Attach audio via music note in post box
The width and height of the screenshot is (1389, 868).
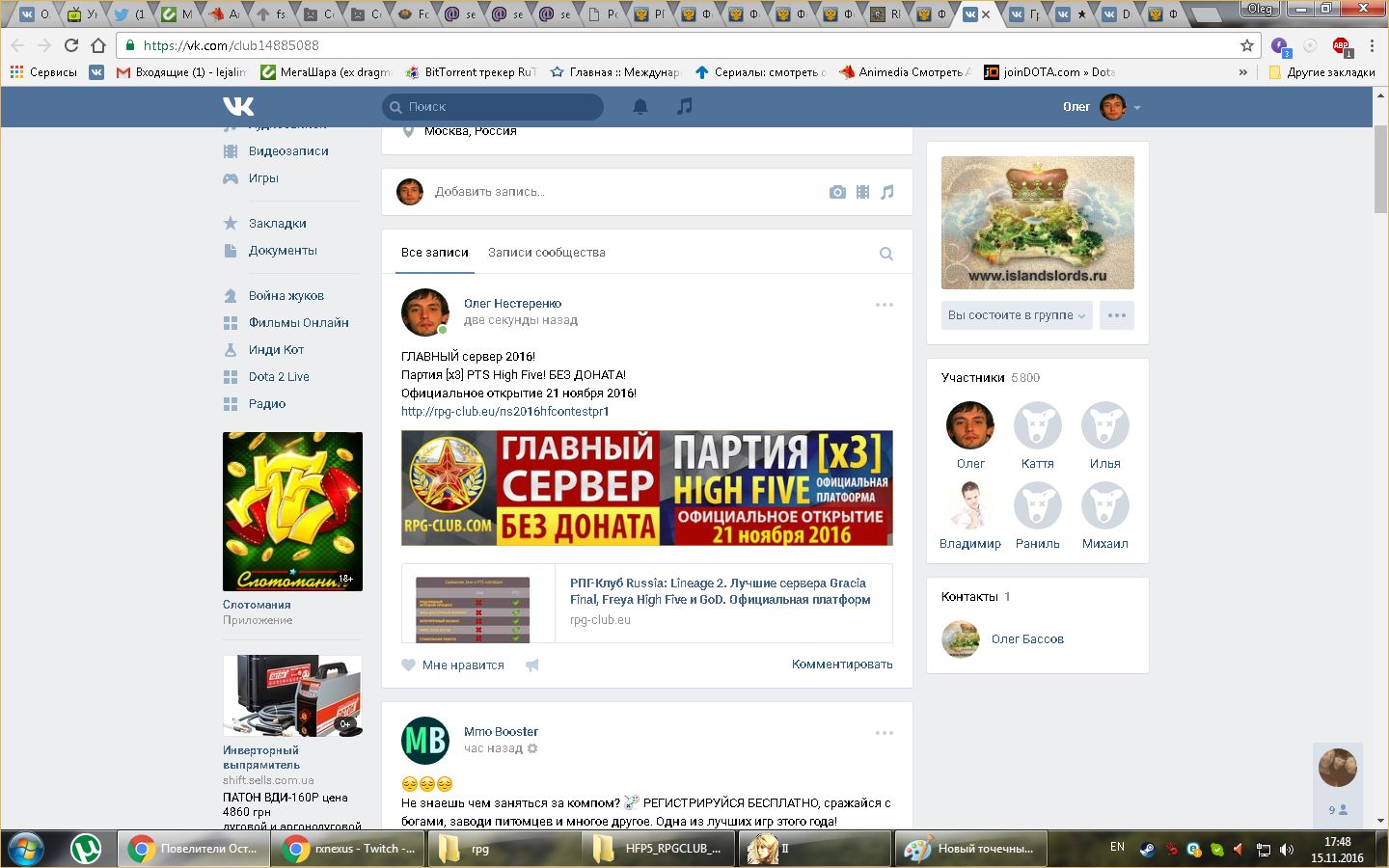[x=887, y=192]
